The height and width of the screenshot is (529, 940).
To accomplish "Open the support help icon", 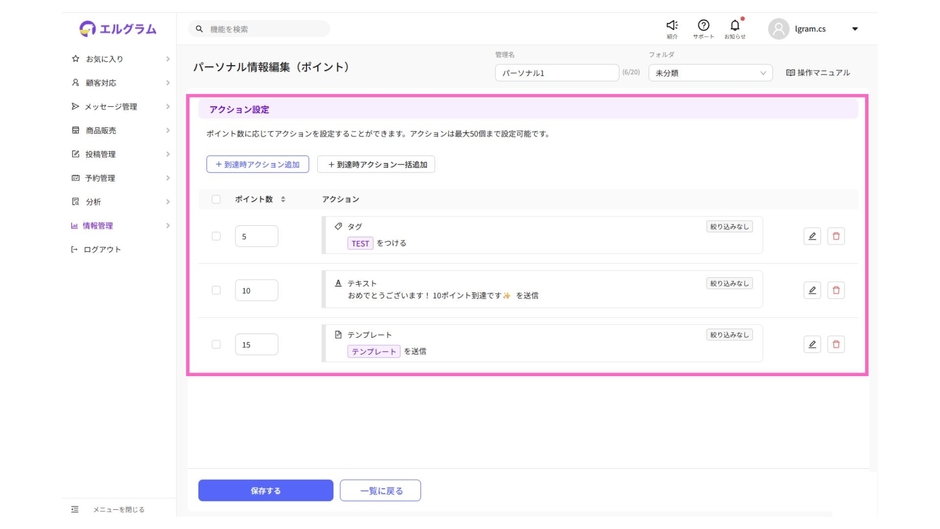I will point(703,26).
